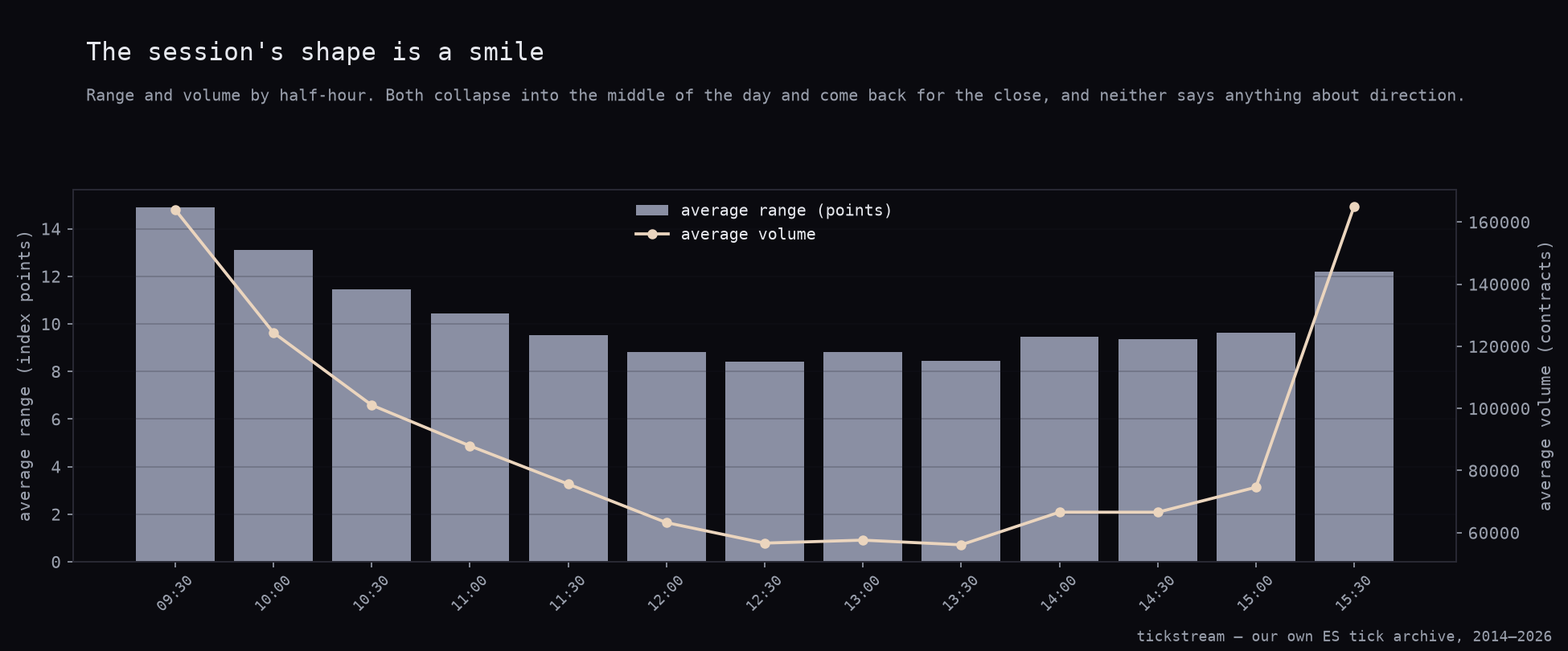
Task: Click the x-axis label '14:30'
Action: pyautogui.click(x=1156, y=593)
